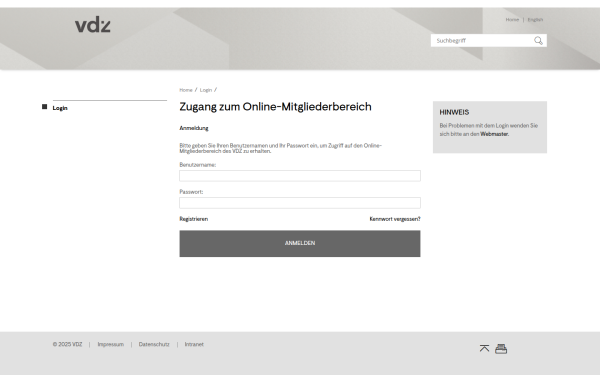Open the Kennwort vergessen? link

(395, 219)
